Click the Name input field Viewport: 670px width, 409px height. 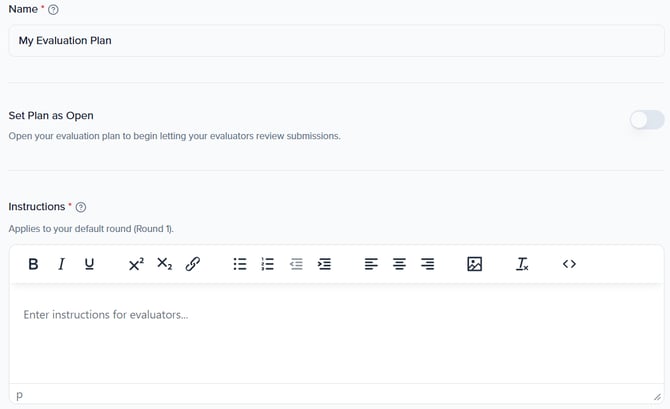[336, 41]
